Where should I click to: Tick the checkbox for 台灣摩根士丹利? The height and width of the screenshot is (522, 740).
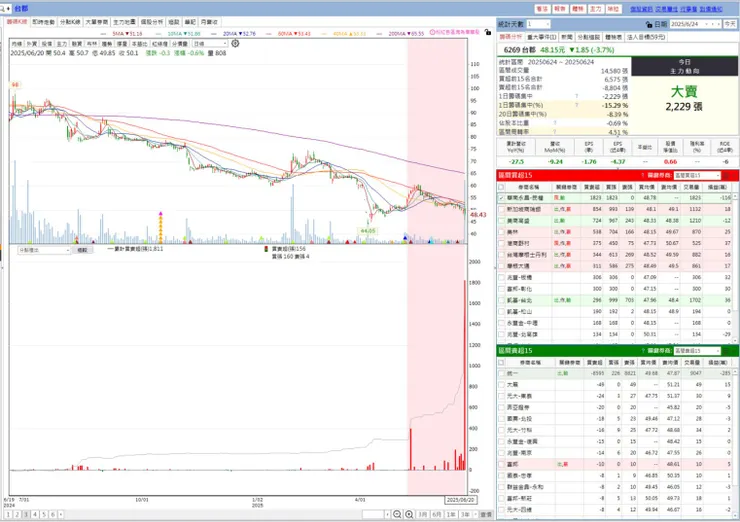(x=501, y=255)
